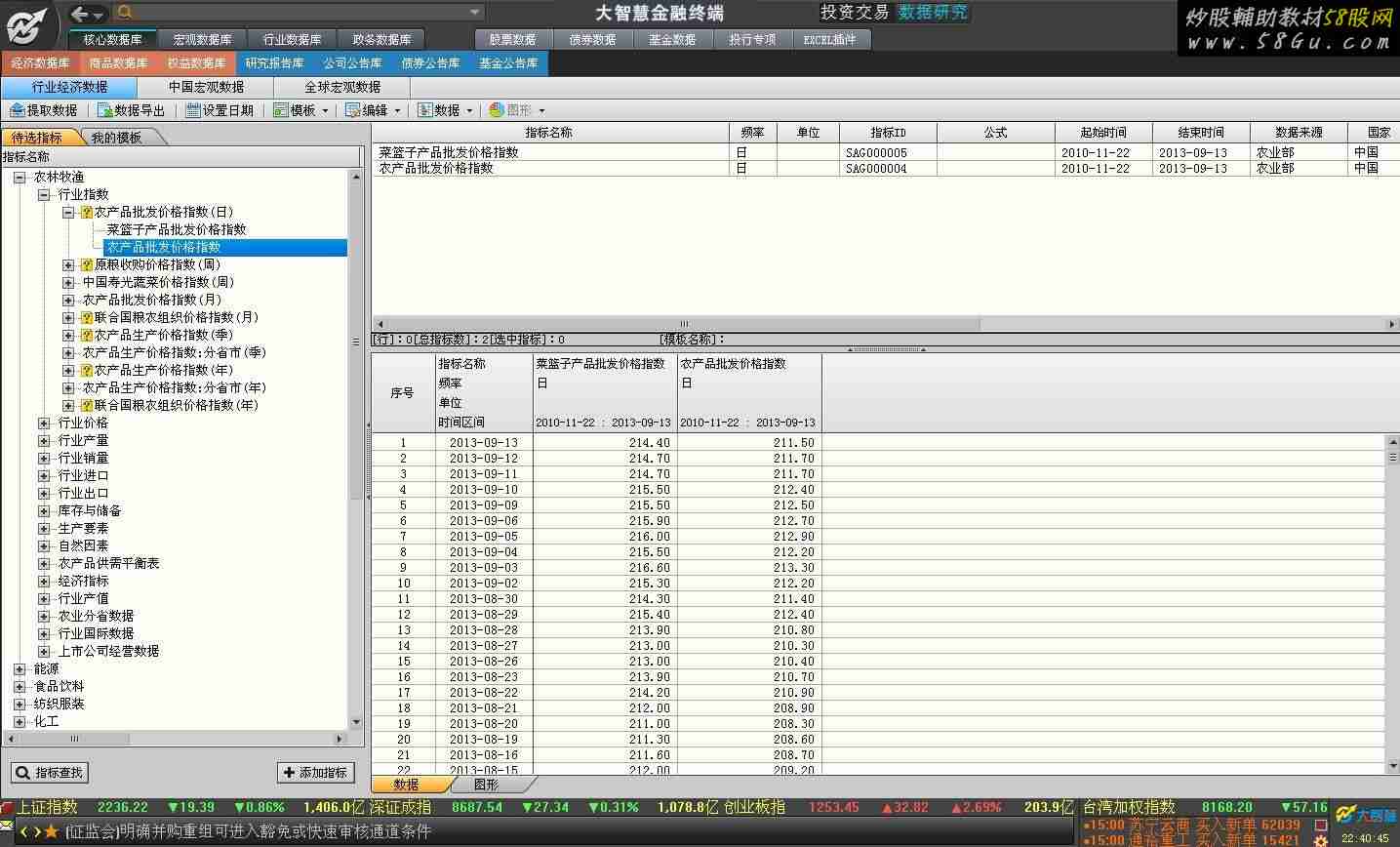Expand the 能源 tree node
The height and width of the screenshot is (847, 1400).
[x=20, y=668]
